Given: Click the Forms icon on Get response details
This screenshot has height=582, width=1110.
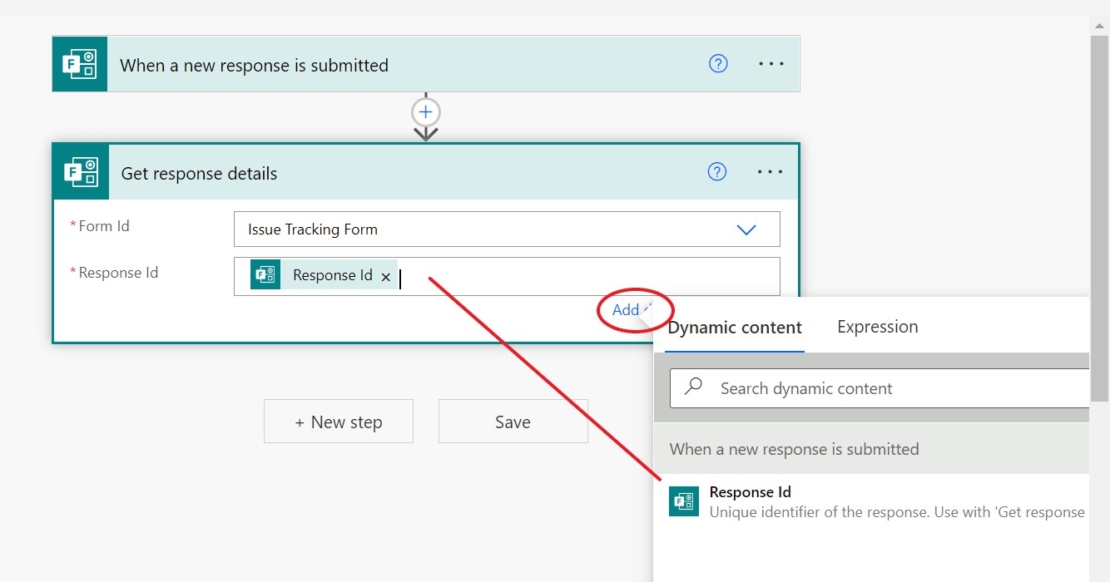Looking at the screenshot, I should coord(81,171).
